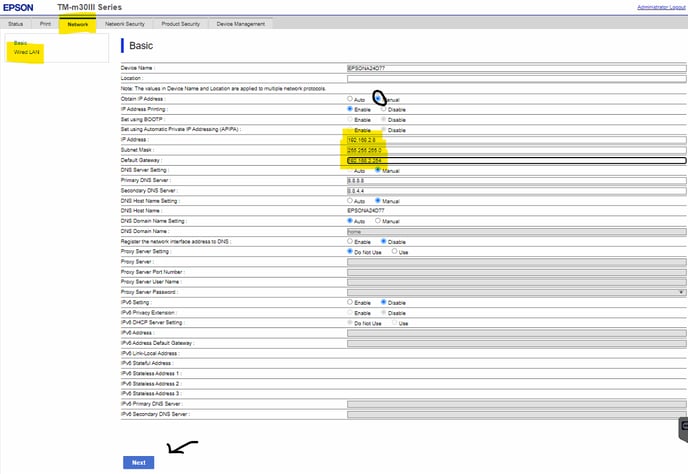Open the Status tab

click(15, 22)
